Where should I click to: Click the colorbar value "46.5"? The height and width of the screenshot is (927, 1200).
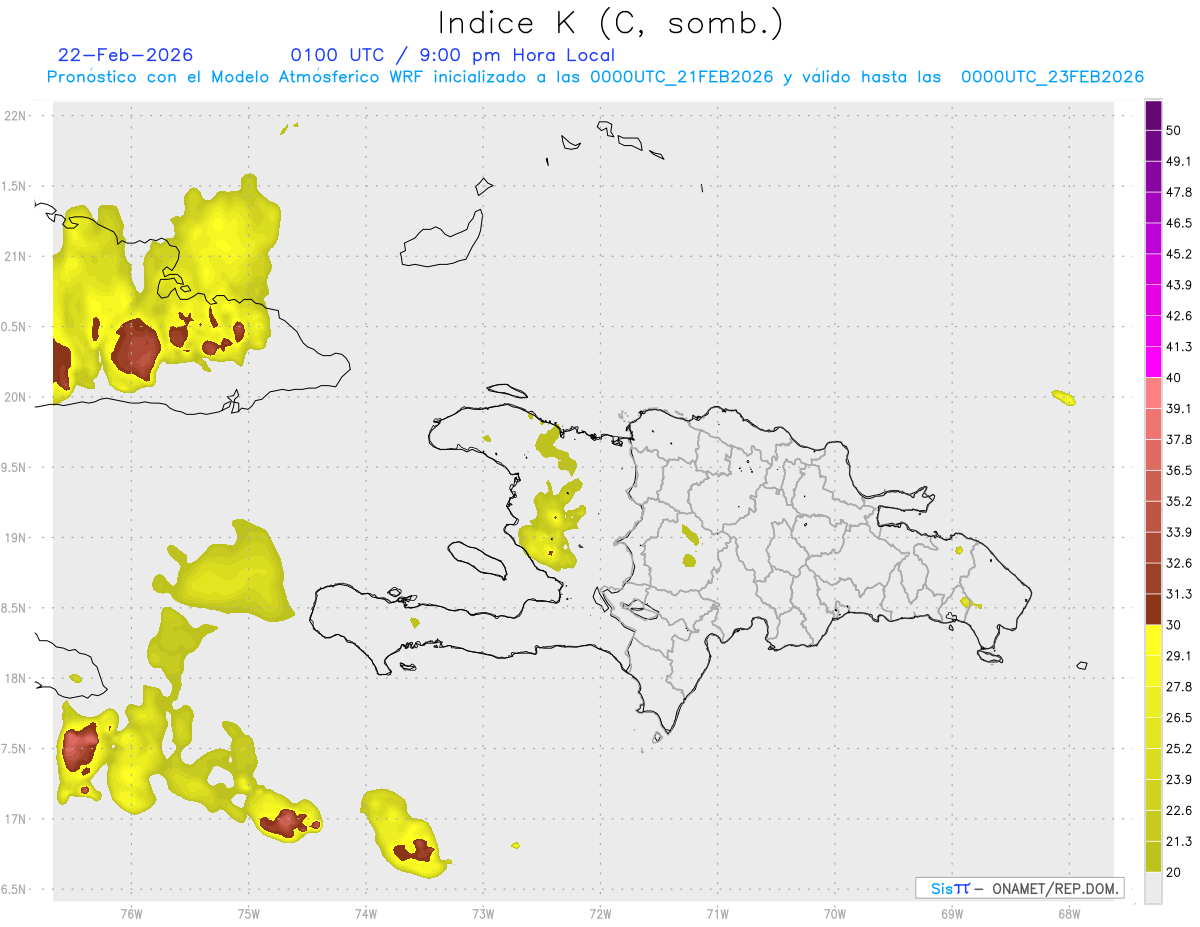(1179, 224)
